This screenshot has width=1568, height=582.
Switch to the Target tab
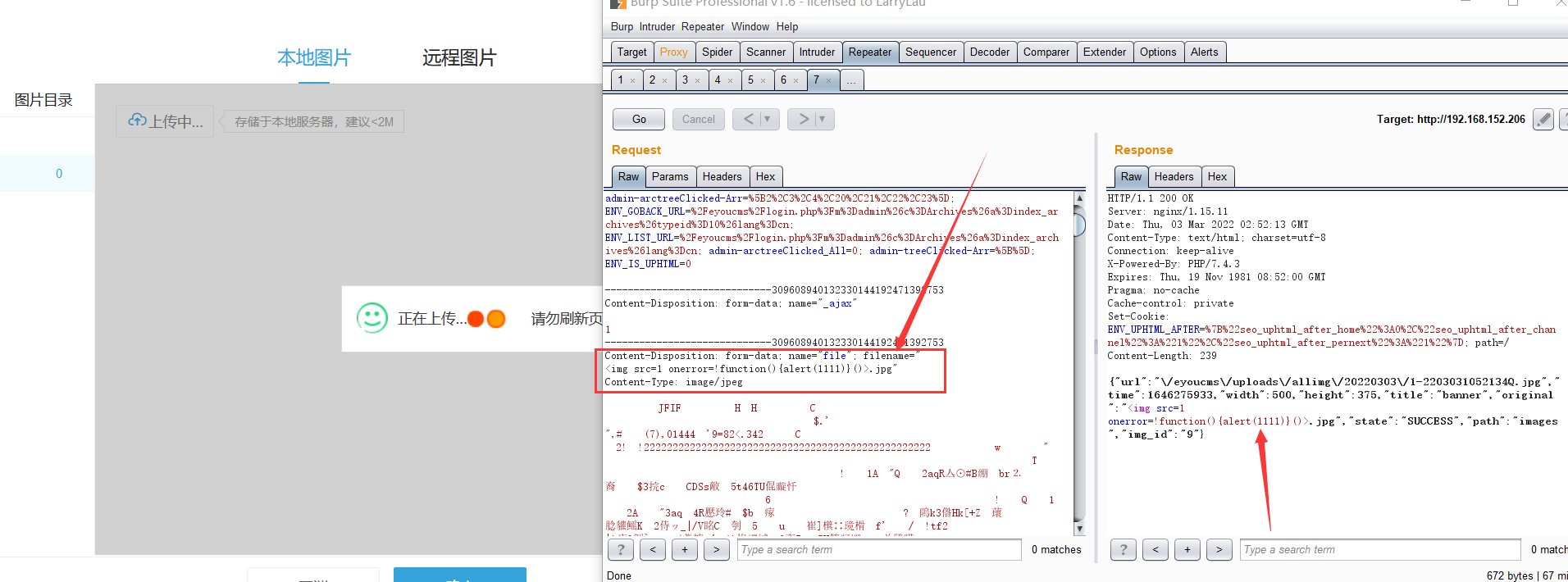click(631, 52)
